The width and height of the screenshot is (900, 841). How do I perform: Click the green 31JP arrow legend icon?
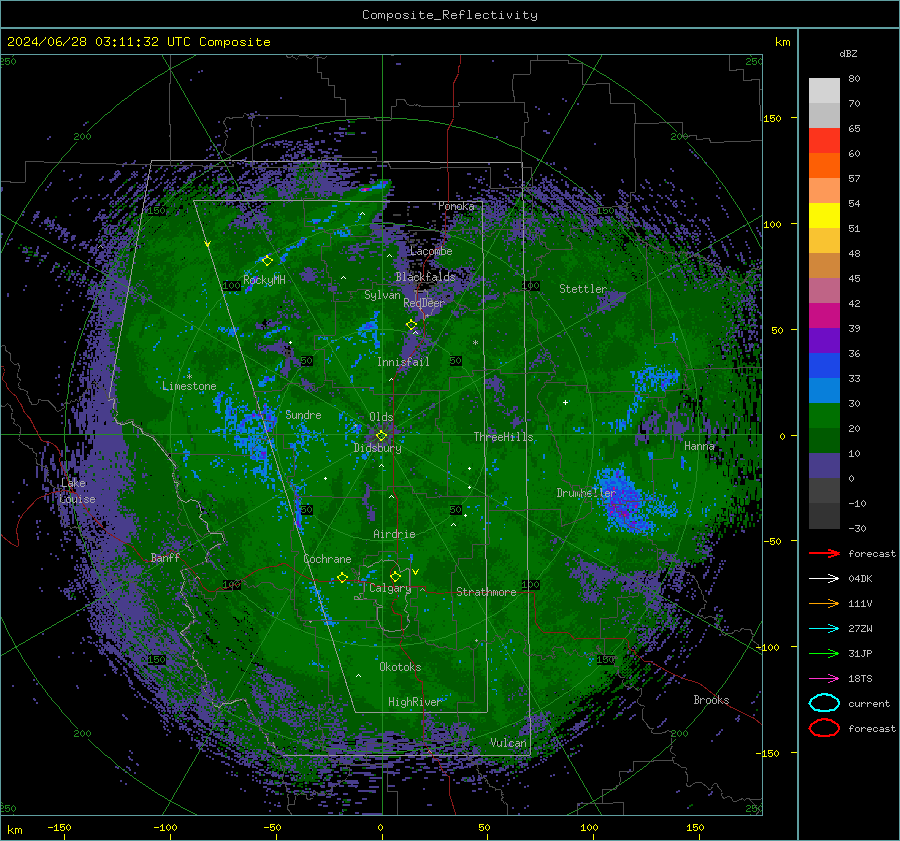click(x=824, y=653)
